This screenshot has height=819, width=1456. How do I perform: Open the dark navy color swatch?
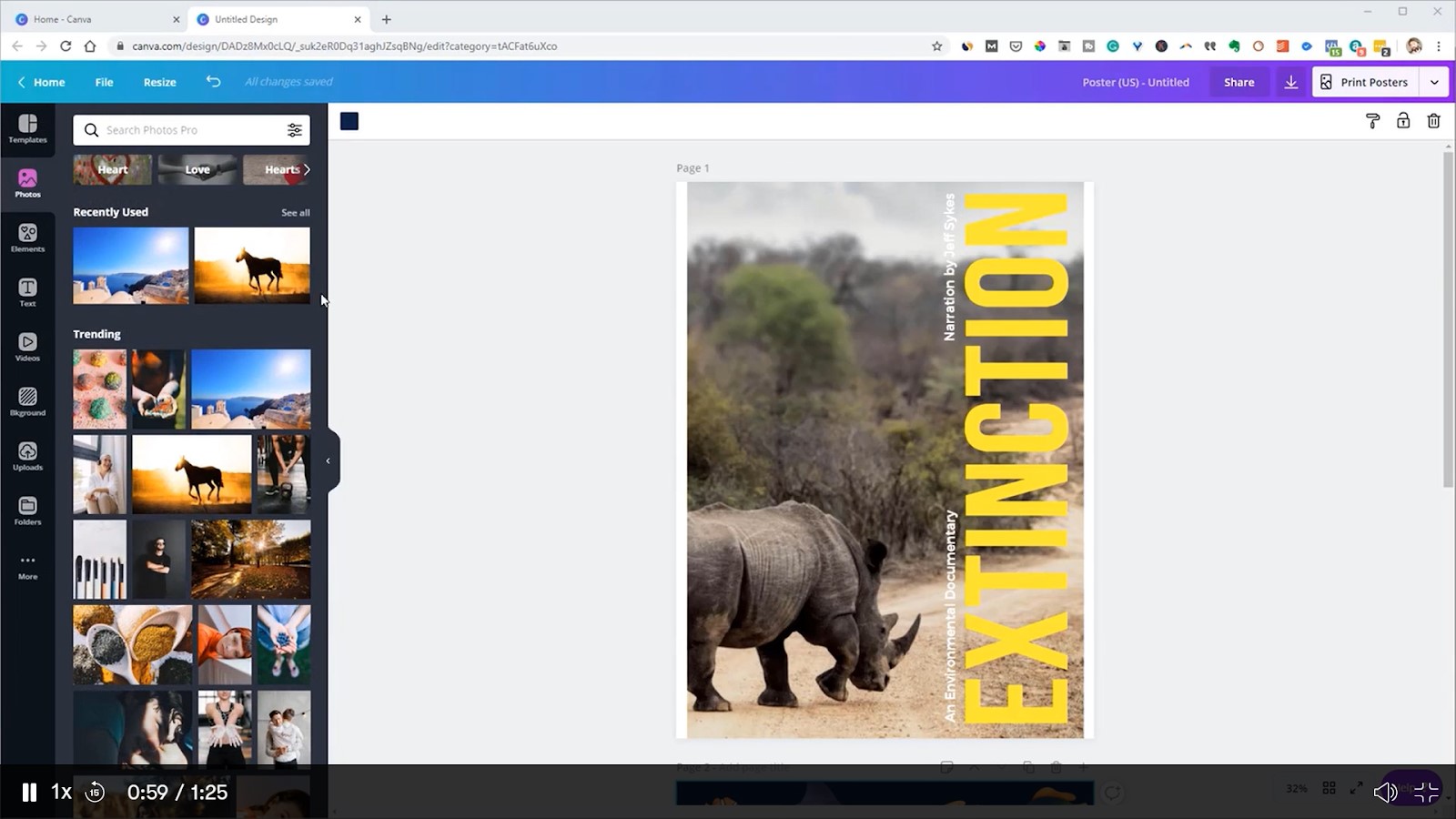tap(349, 122)
